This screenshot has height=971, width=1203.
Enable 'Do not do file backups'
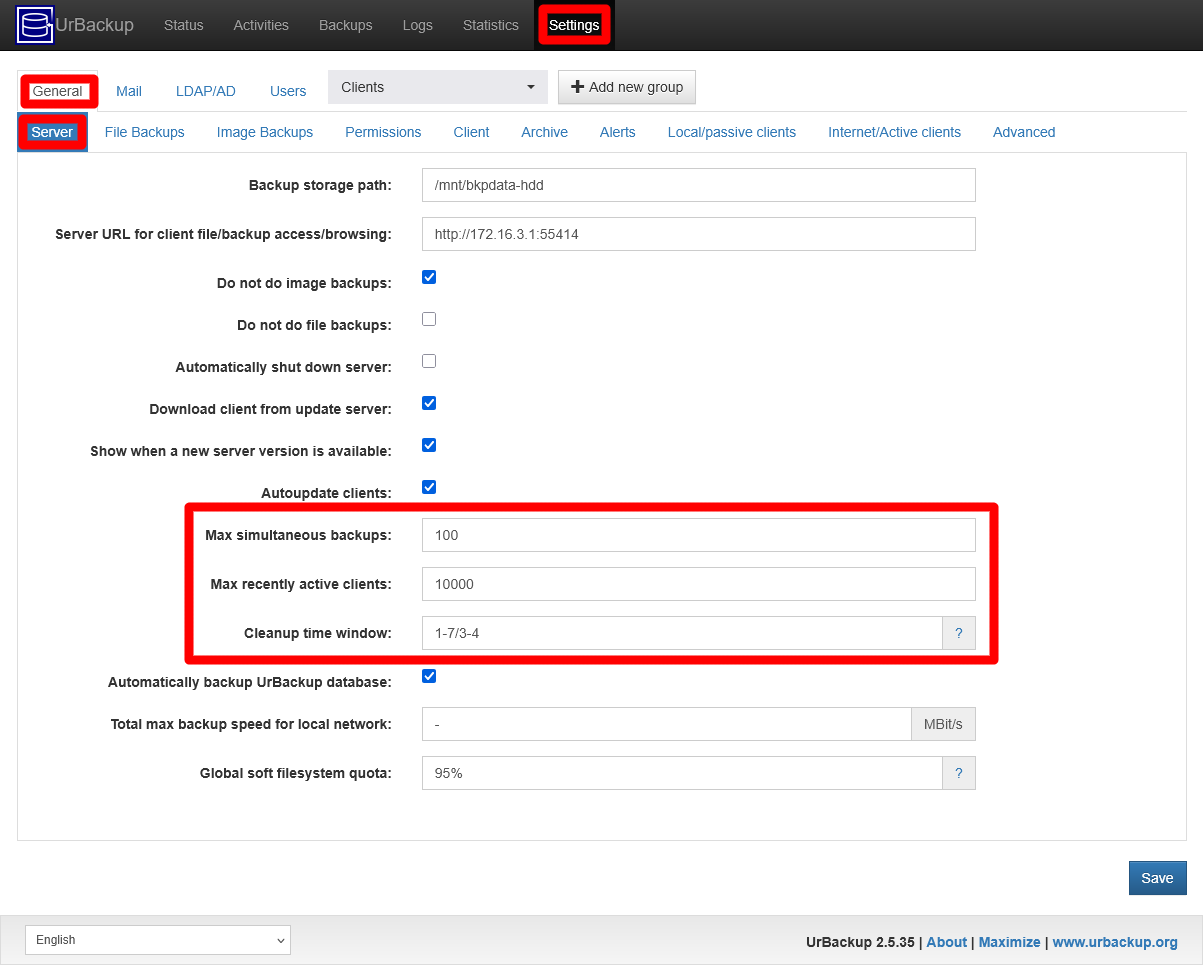[x=428, y=319]
